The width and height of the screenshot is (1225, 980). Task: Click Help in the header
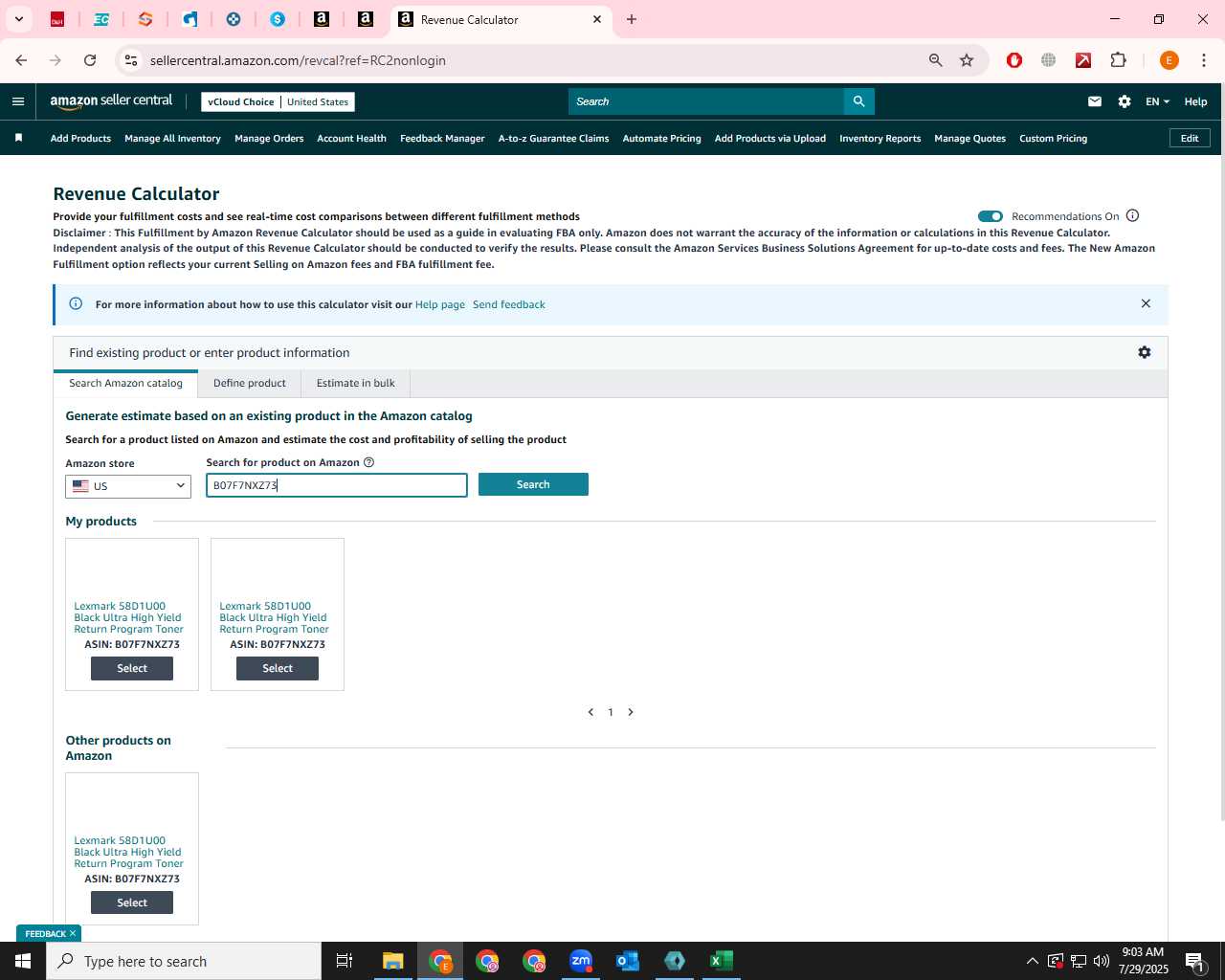tap(1195, 101)
